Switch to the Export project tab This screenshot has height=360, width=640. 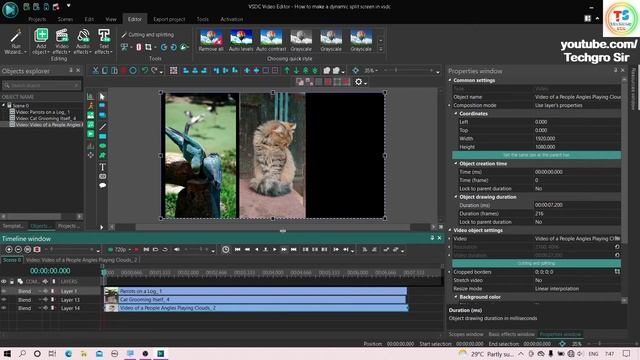tap(169, 19)
